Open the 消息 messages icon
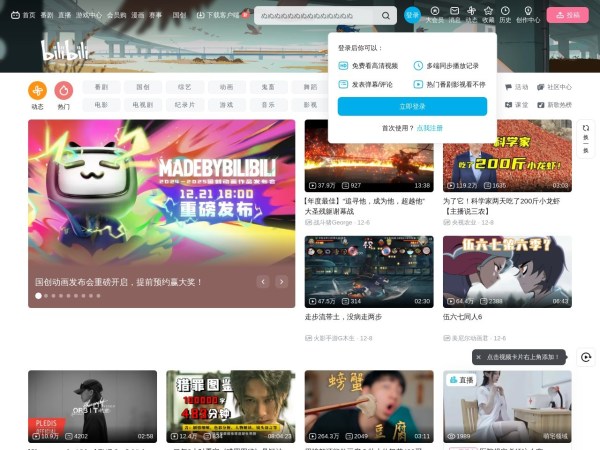Image resolution: width=600 pixels, height=450 pixels. (x=454, y=14)
